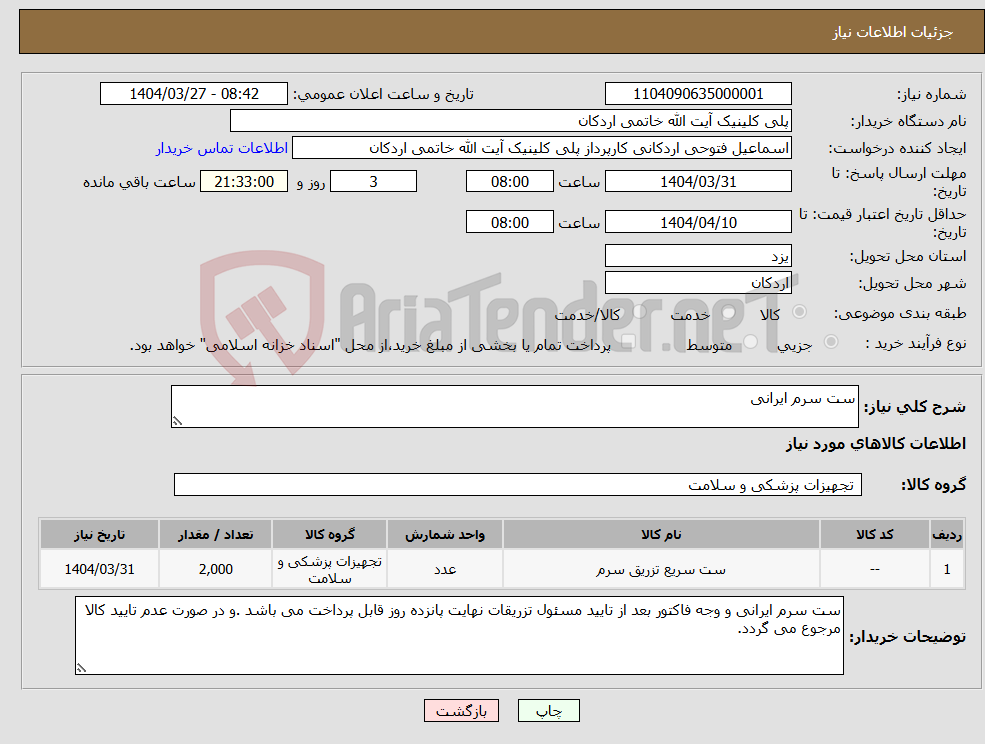Click the delivery city field اردکان
This screenshot has width=985, height=744.
click(x=698, y=283)
